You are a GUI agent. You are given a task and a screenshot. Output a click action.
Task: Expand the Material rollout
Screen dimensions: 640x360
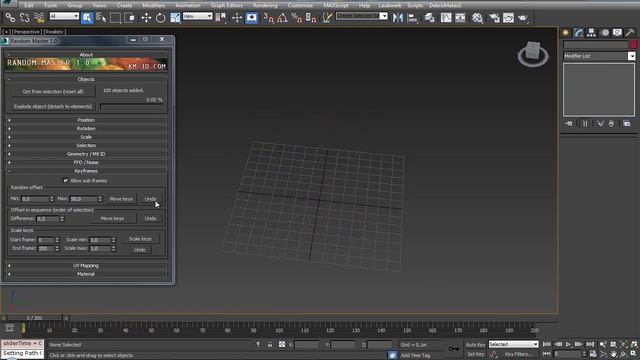pyautogui.click(x=86, y=274)
